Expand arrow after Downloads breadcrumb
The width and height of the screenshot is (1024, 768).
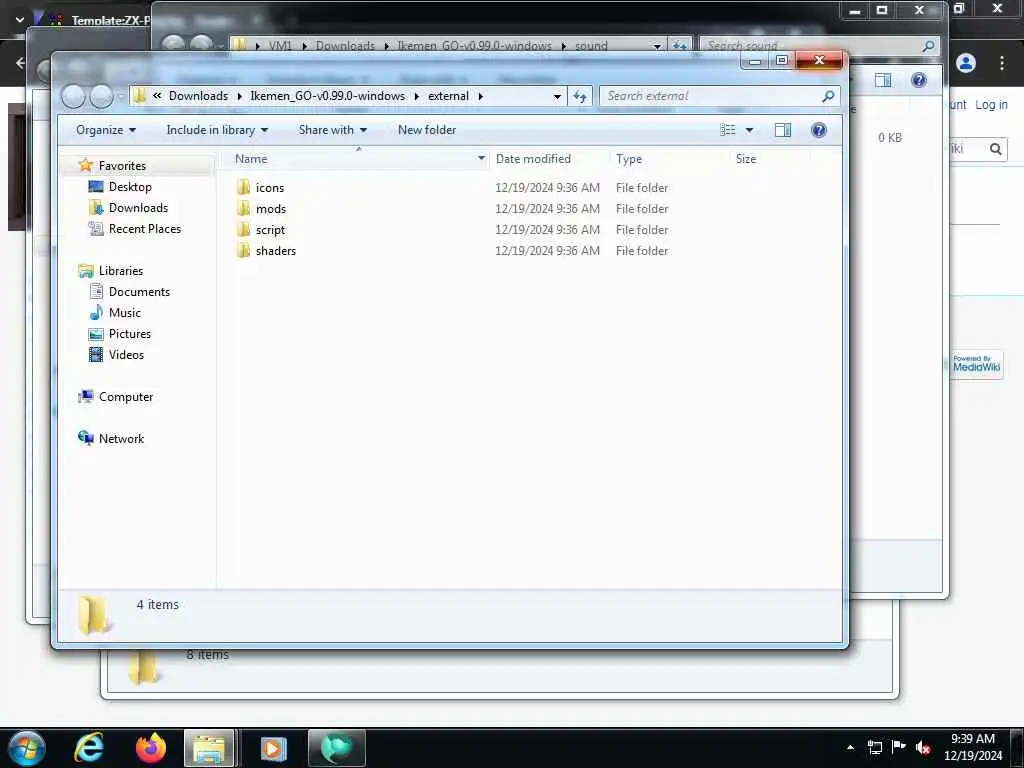[240, 96]
